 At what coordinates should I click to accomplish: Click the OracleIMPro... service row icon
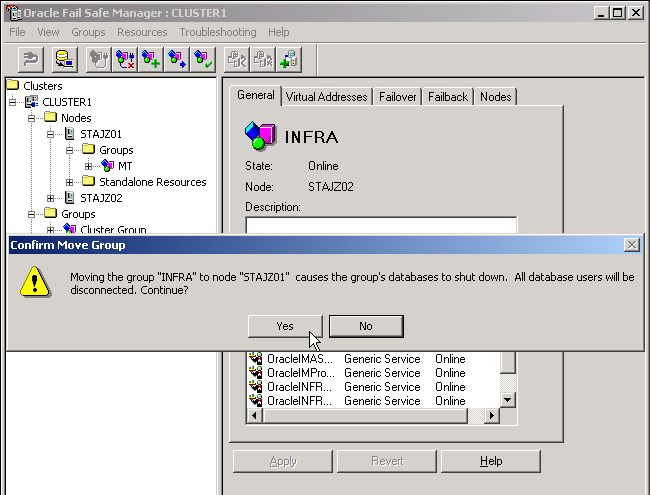[255, 373]
